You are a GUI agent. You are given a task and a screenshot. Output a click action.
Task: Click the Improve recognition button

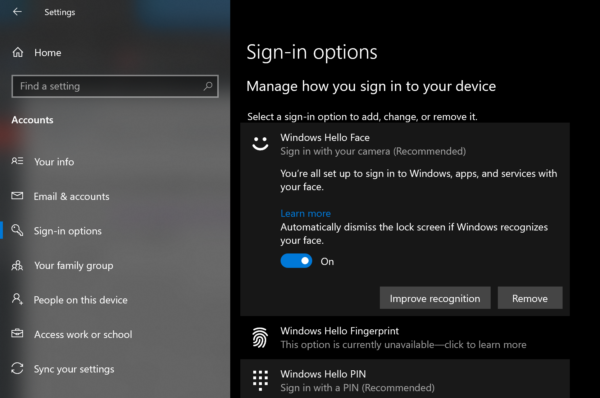click(435, 298)
